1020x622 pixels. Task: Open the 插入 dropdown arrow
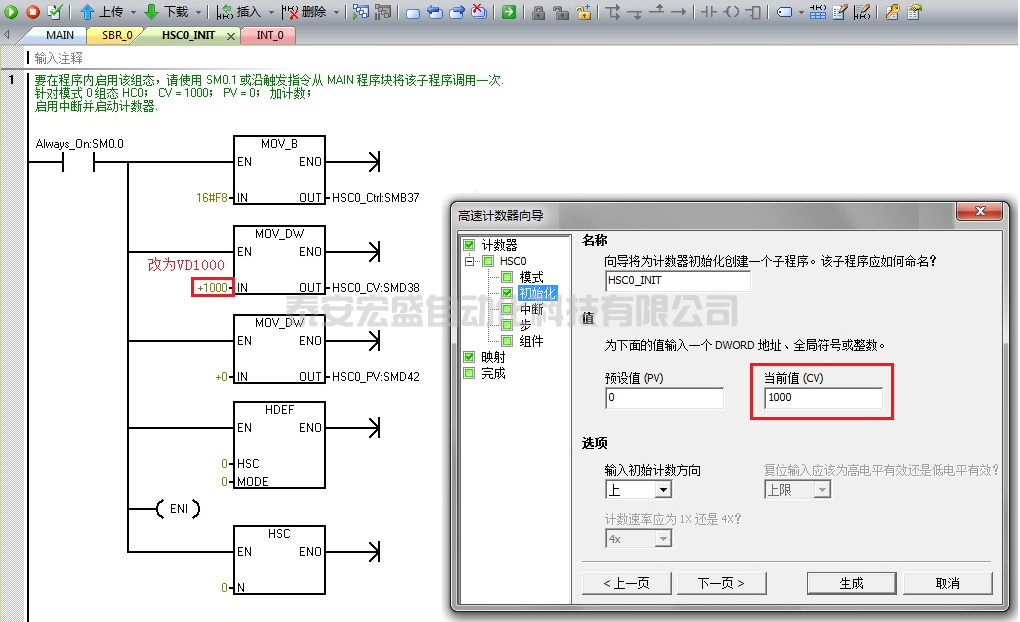click(x=270, y=13)
